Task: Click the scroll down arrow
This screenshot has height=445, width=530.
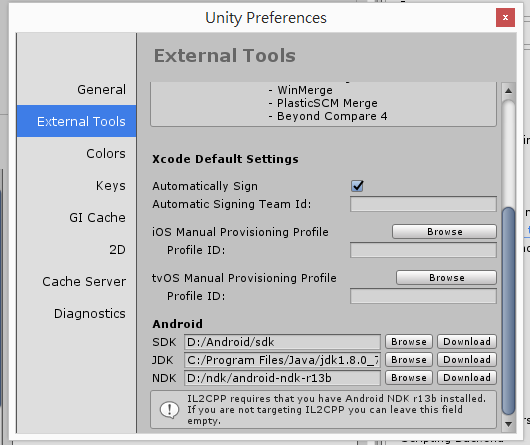Action: [508, 424]
